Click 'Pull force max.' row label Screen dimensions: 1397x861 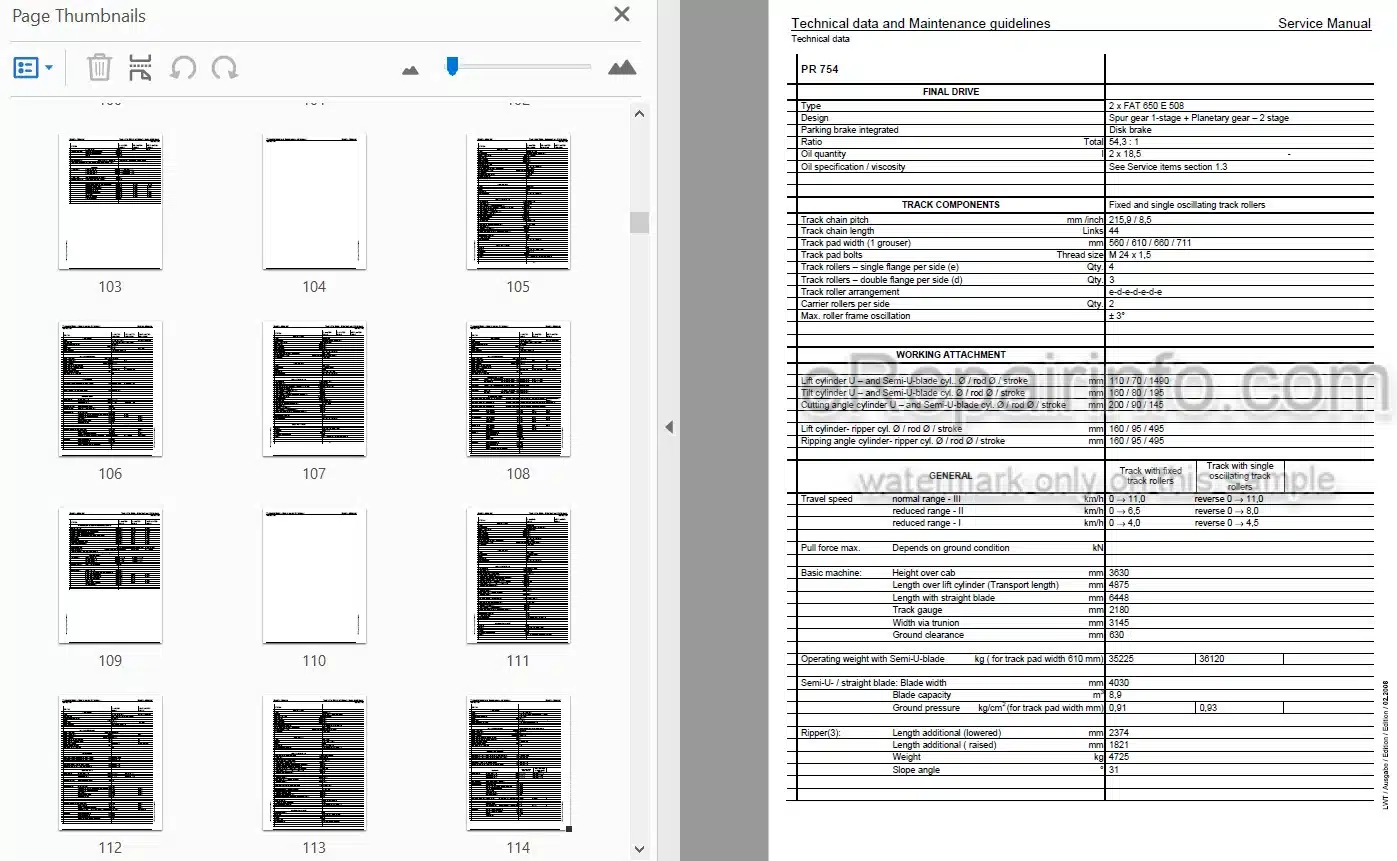[830, 548]
